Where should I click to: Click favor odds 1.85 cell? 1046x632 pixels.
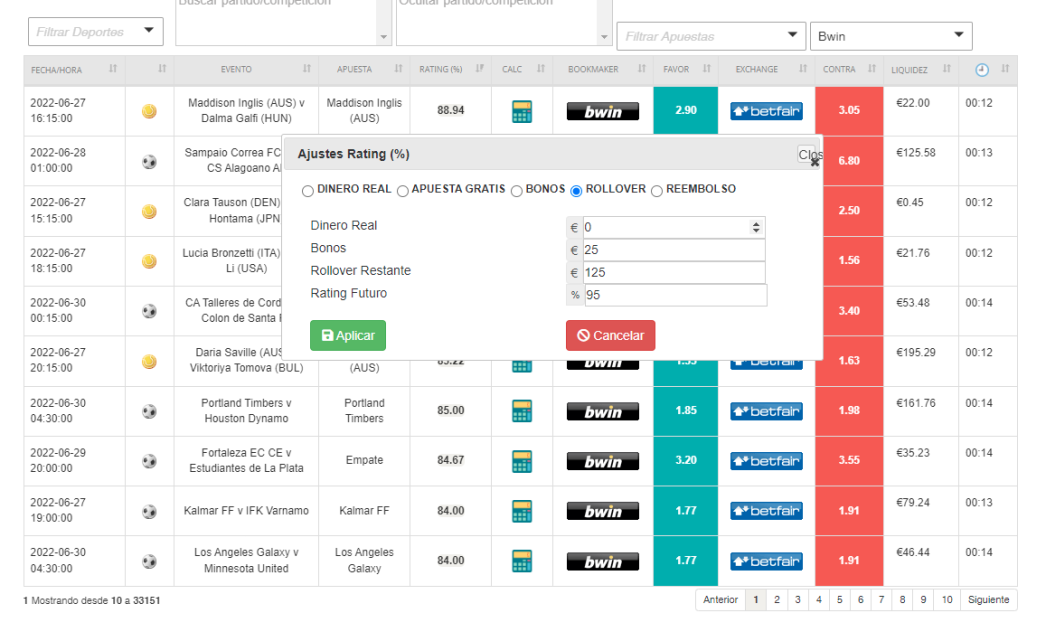pos(686,410)
